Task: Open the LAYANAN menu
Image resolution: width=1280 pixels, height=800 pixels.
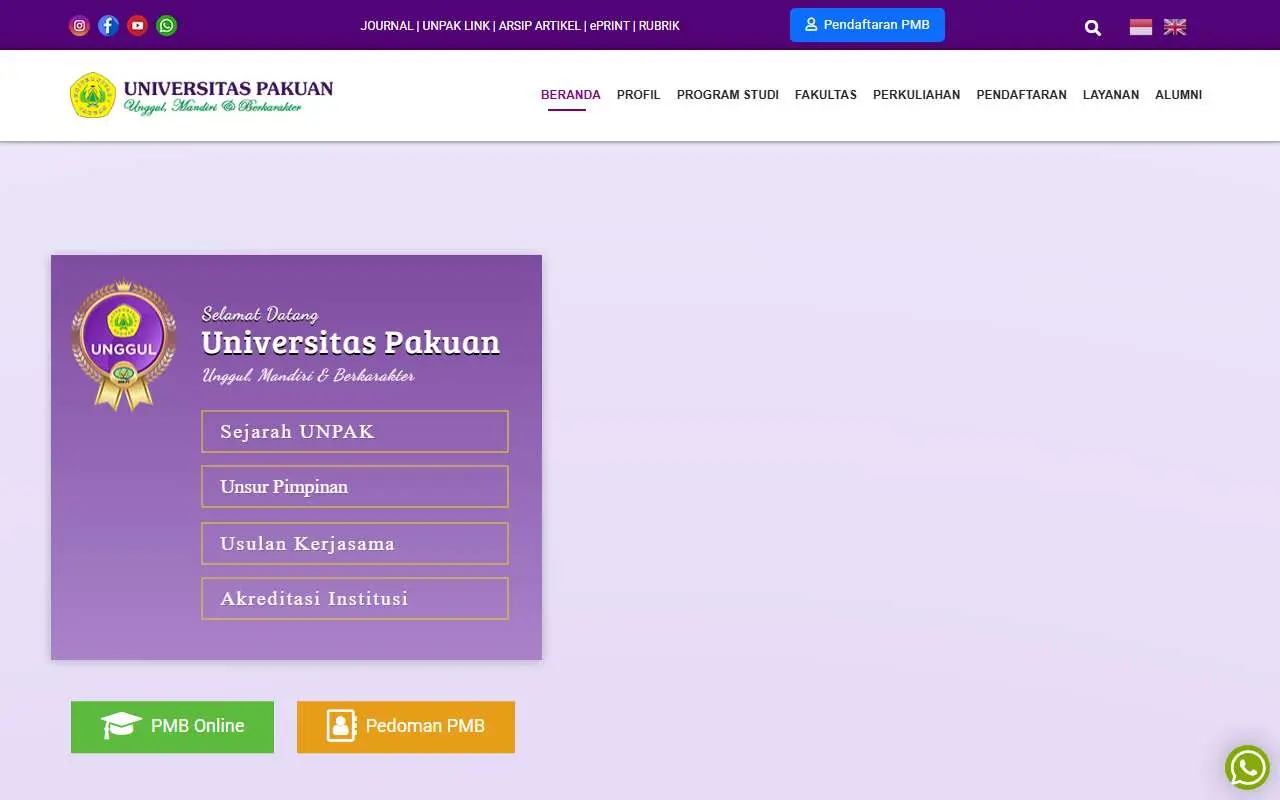Action: 1111,95
